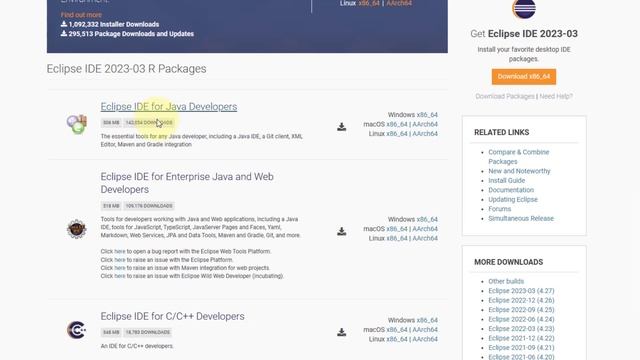
Task: Click 'here' link for Maven integration issue
Action: click(x=120, y=268)
